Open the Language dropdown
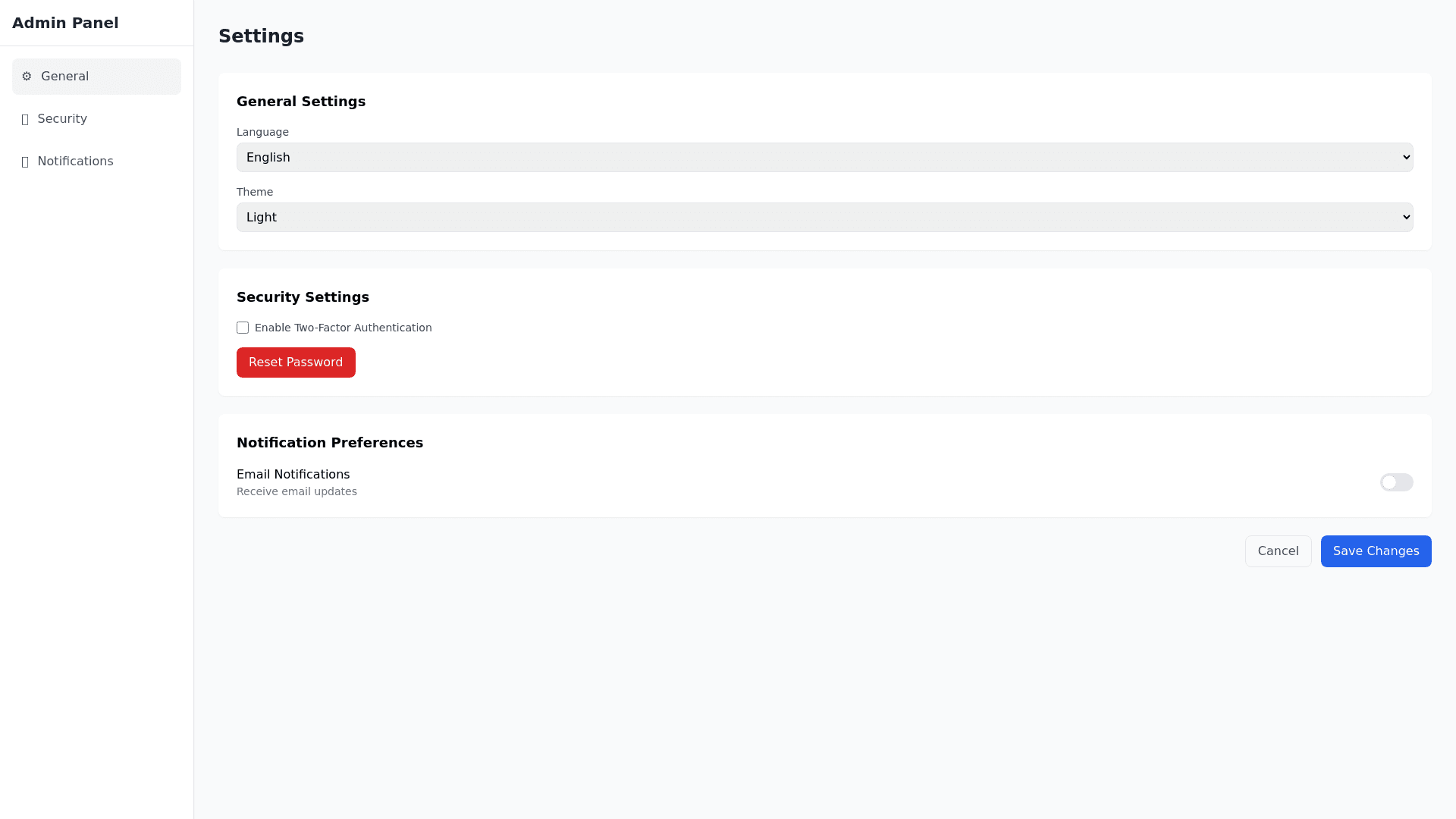Image resolution: width=1456 pixels, height=819 pixels. [824, 158]
